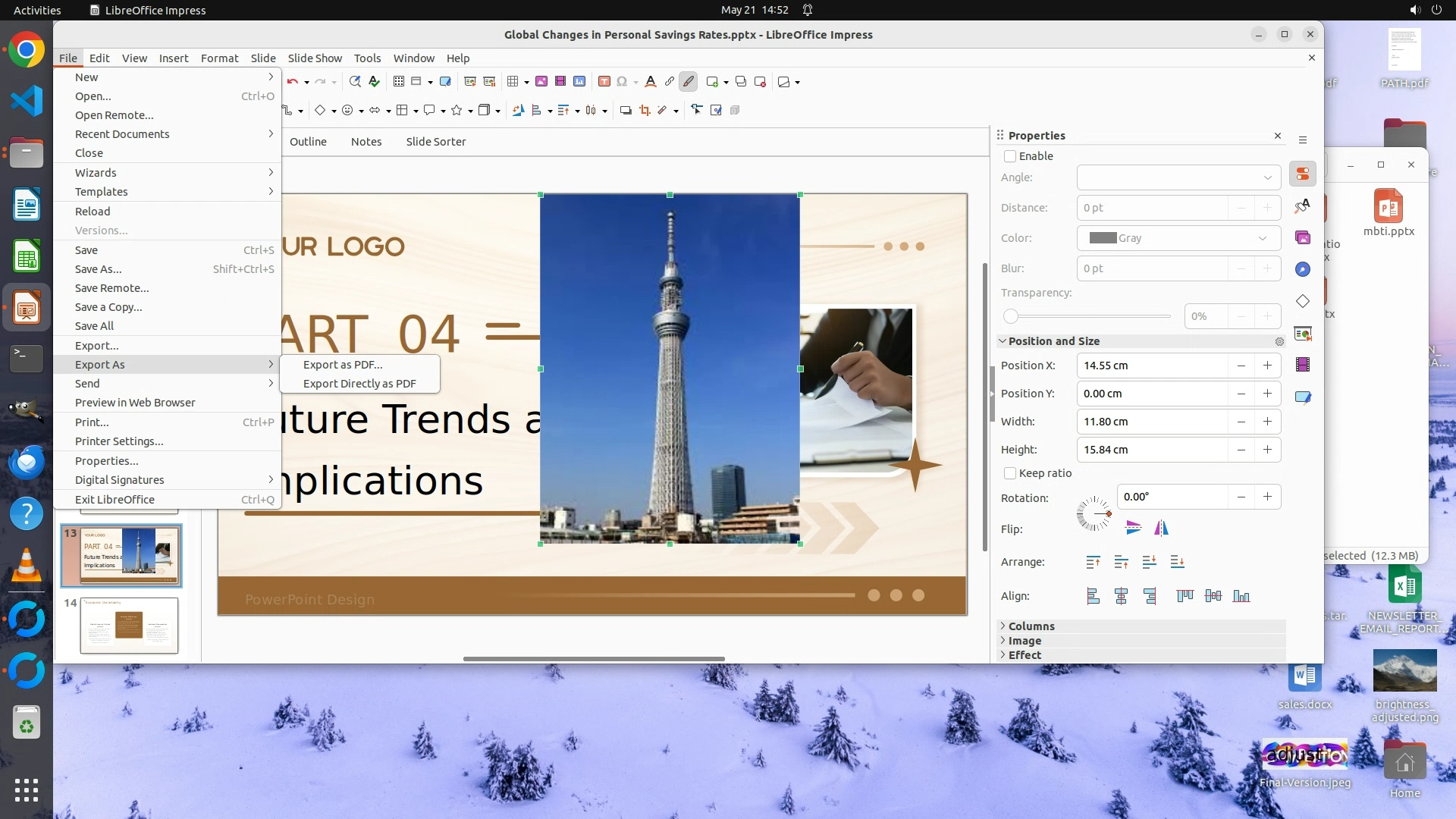Image resolution: width=1456 pixels, height=819 pixels.
Task: Expand the Image section
Action: point(1024,641)
